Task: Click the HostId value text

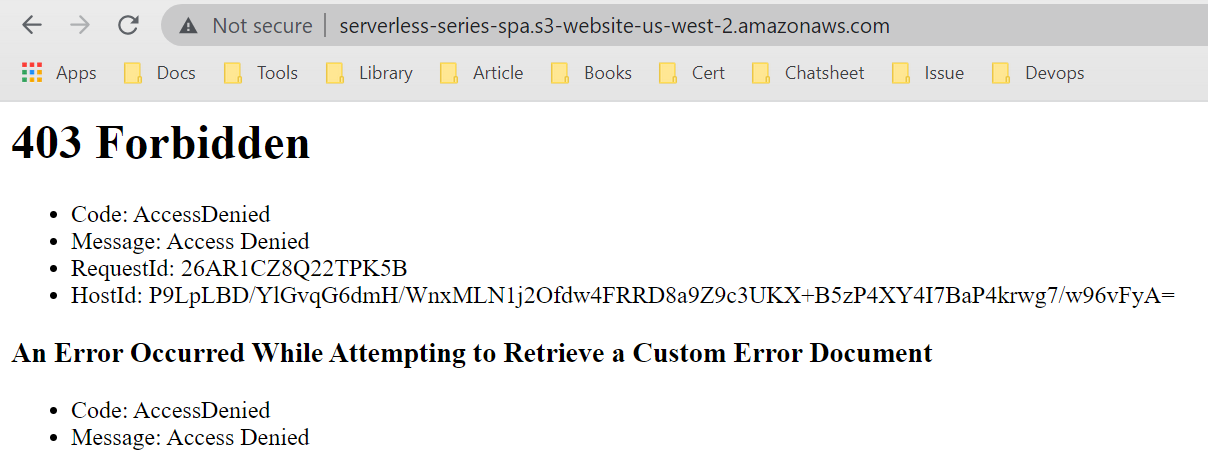Action: [662, 296]
